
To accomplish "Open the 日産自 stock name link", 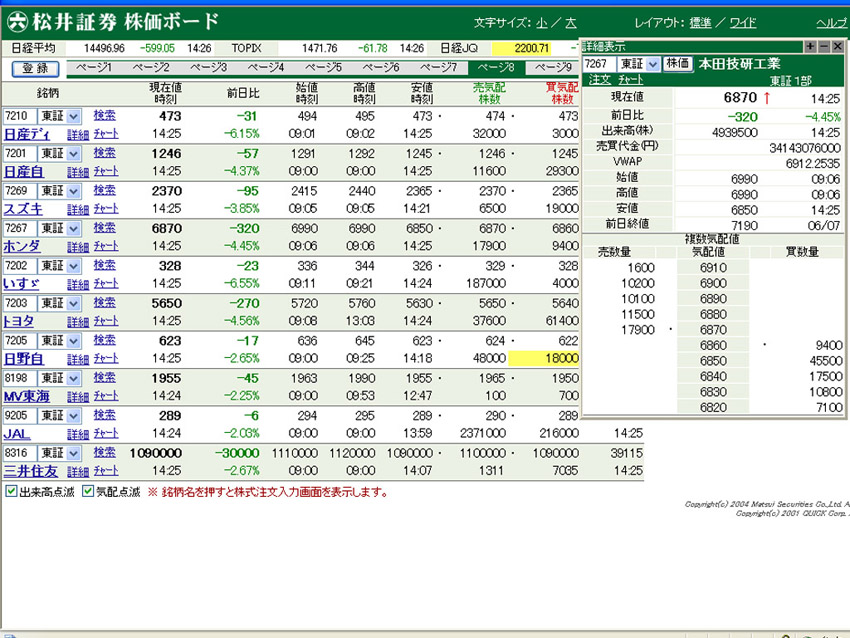I will pos(24,171).
